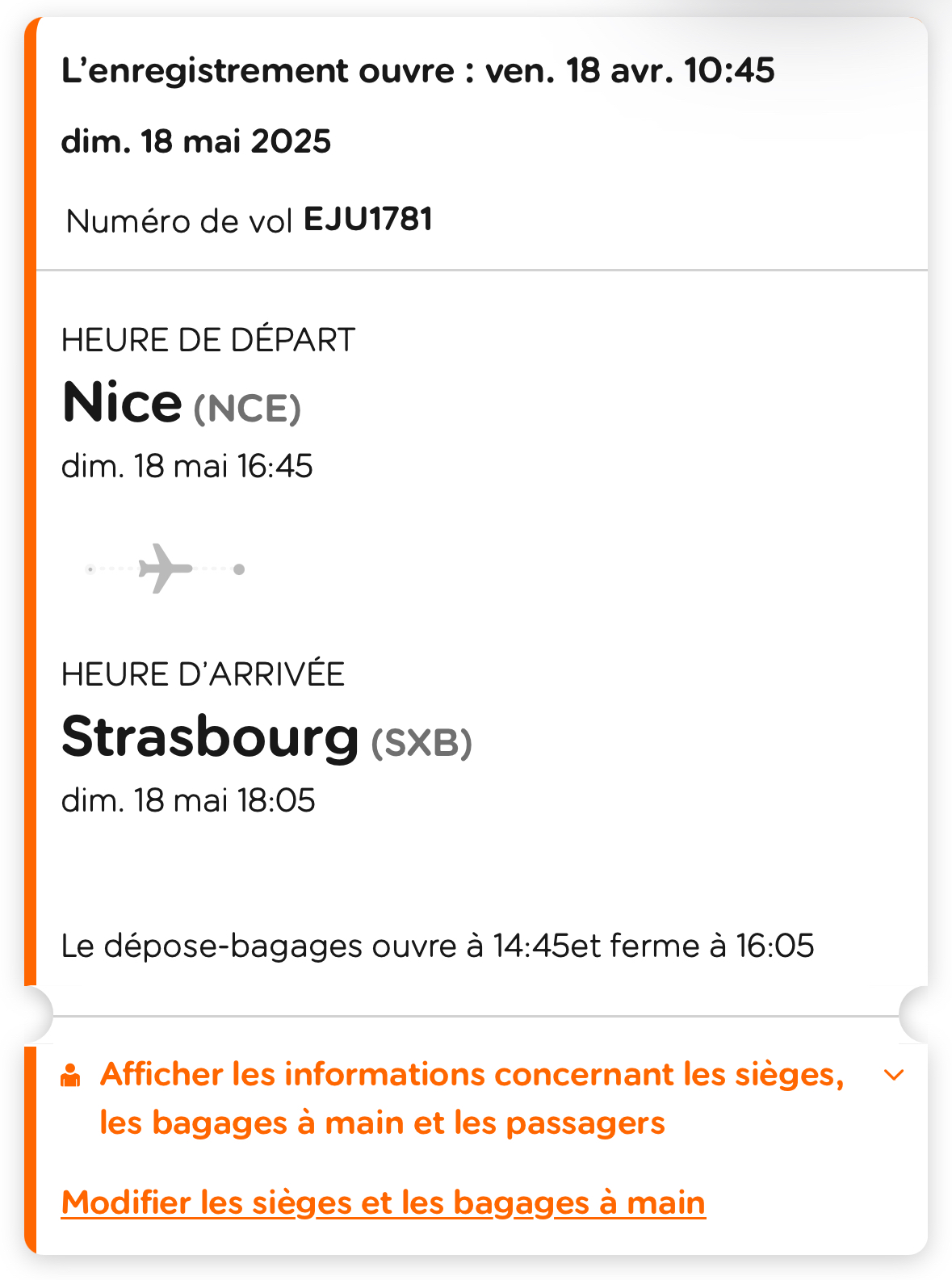Click the check-in opening time header
Image resolution: width=952 pixels, height=1280 pixels.
point(418,71)
